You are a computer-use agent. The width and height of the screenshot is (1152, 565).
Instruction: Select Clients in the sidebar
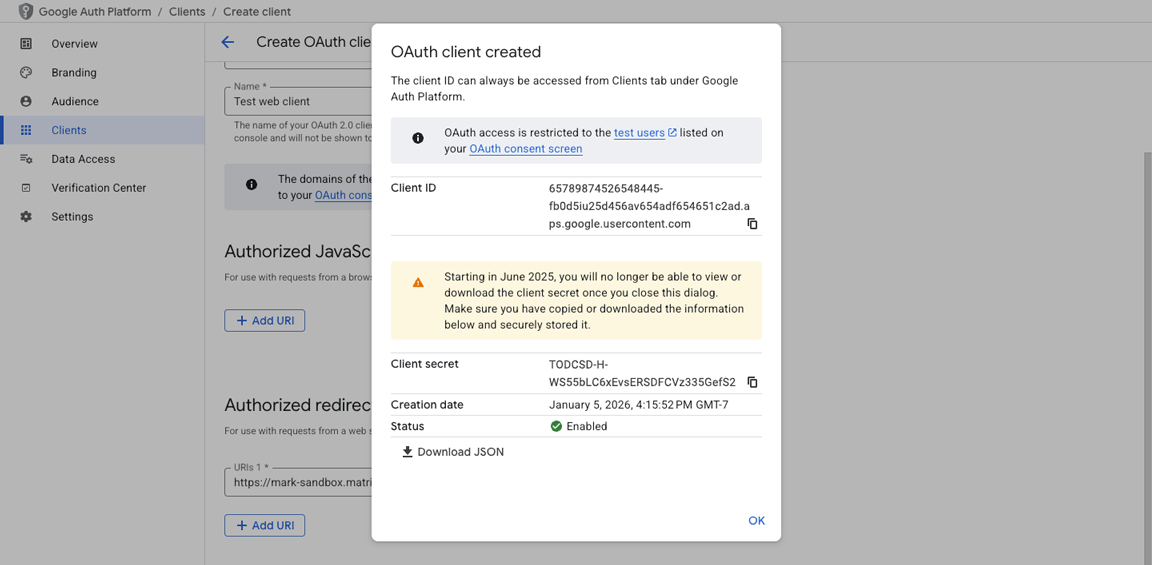(102, 130)
